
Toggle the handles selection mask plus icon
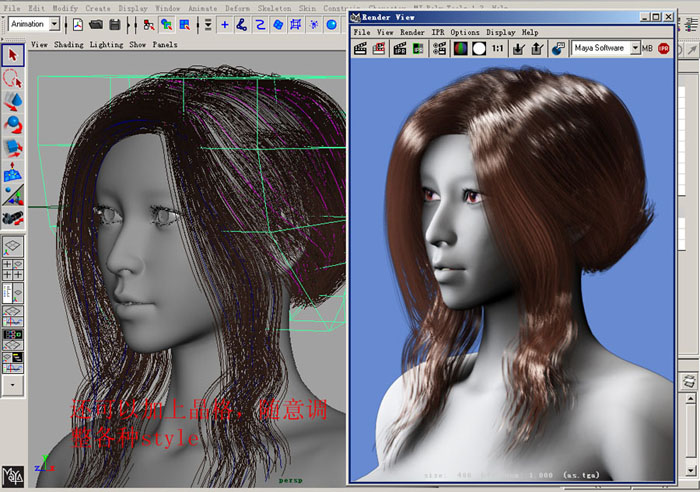click(x=225, y=25)
